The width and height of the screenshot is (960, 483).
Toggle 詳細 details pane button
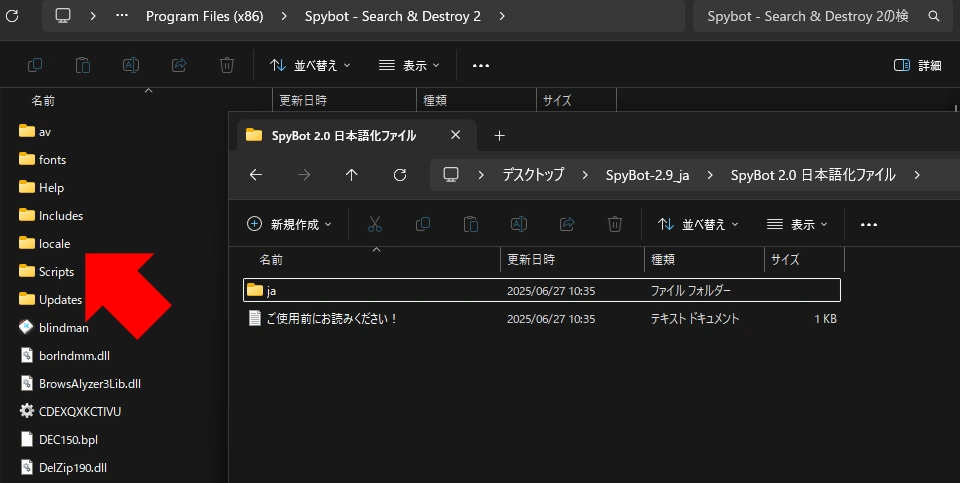(x=917, y=65)
